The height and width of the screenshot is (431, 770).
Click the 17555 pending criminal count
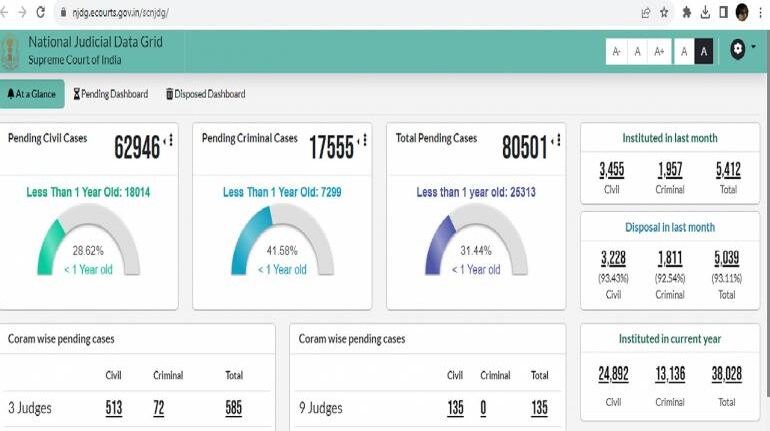(331, 147)
